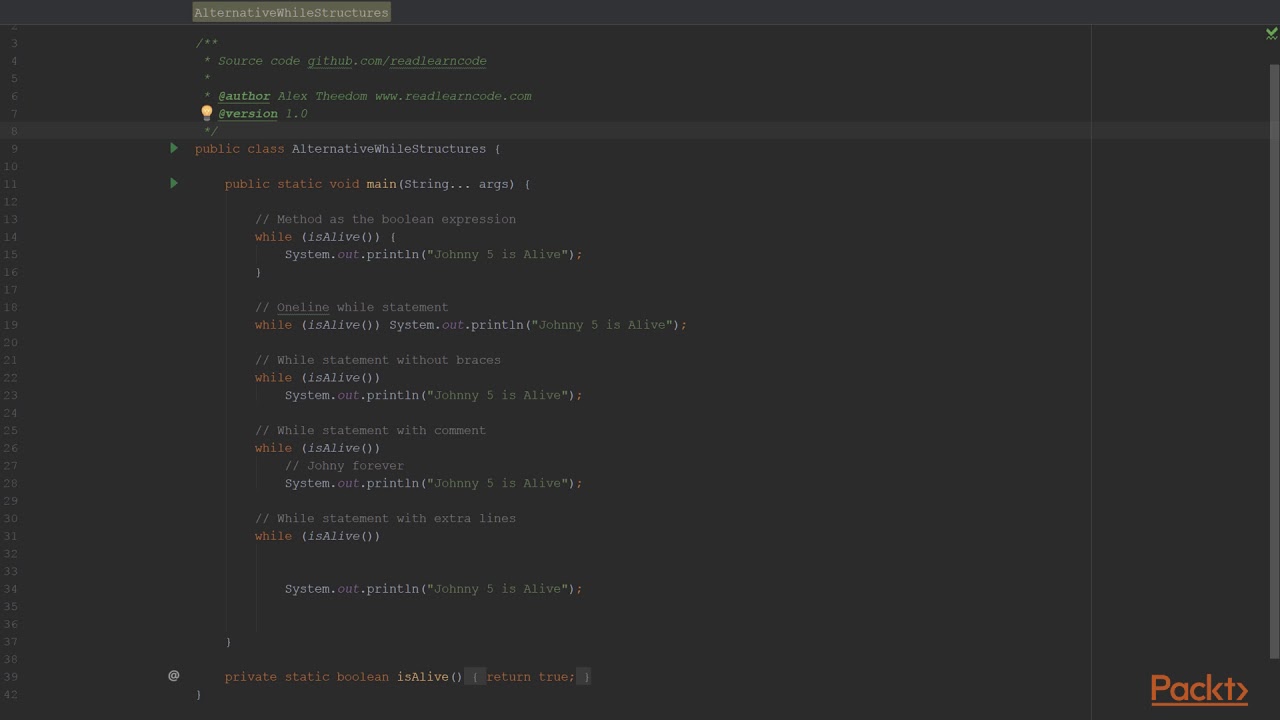Click 'String...' parameter type in main signature
This screenshot has height=720, width=1280.
pos(437,184)
